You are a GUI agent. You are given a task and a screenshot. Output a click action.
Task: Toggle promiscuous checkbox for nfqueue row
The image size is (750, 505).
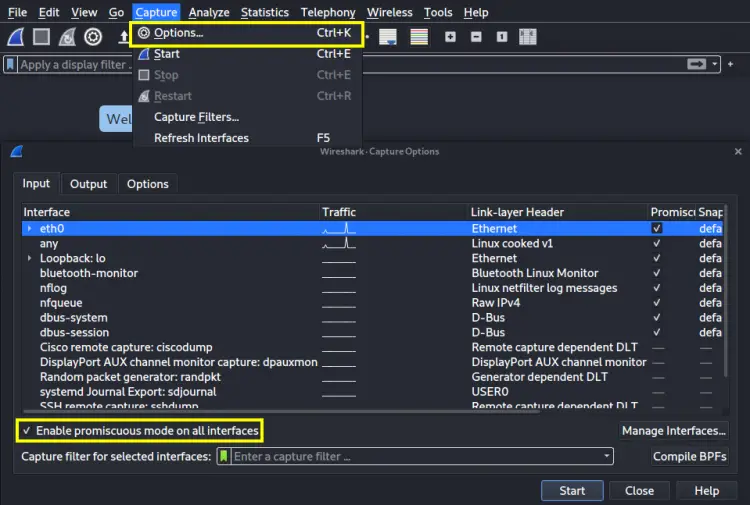(657, 303)
